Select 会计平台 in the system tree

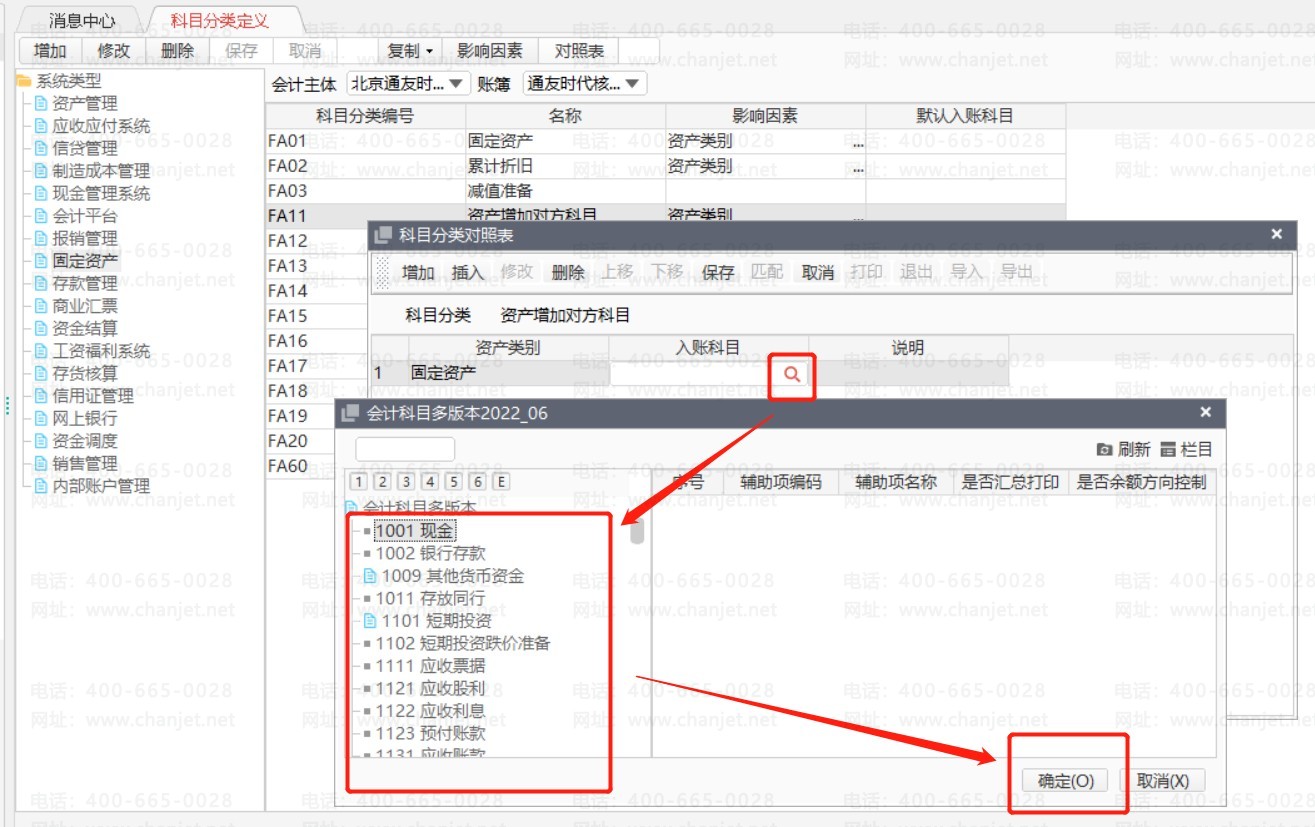pyautogui.click(x=84, y=216)
